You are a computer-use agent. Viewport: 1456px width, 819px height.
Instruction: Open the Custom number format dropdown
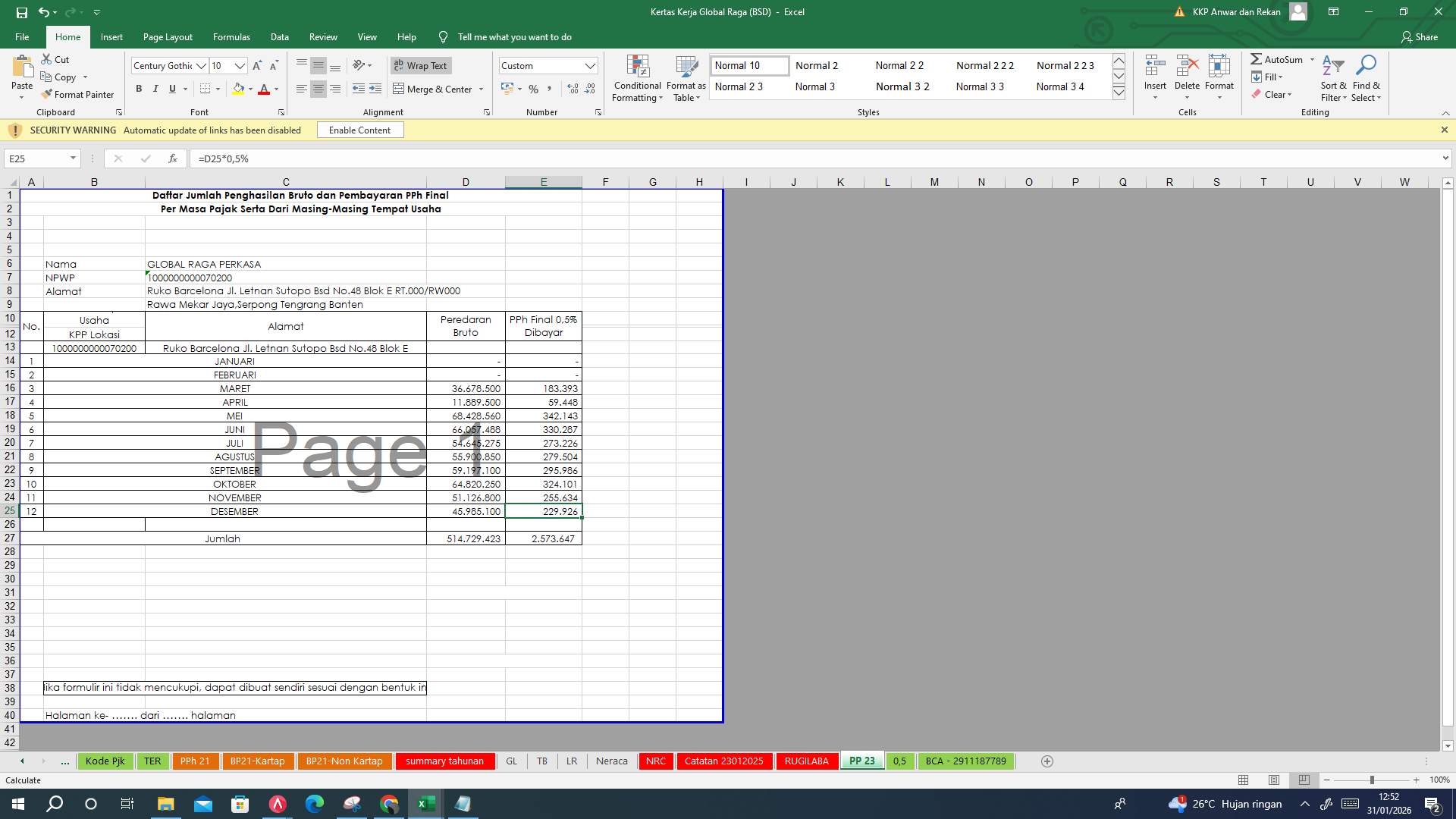591,65
